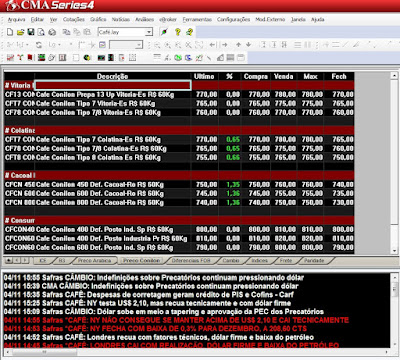Select the row Cafe Conilon Tipo 7 Colatina-Es
The image size is (400, 360).
(179, 139)
